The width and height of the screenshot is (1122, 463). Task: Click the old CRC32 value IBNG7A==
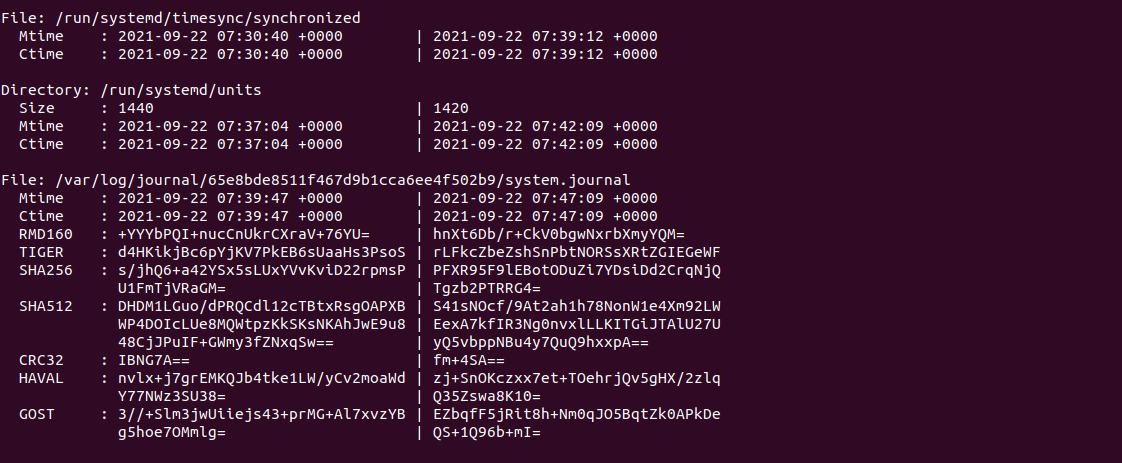pos(154,360)
